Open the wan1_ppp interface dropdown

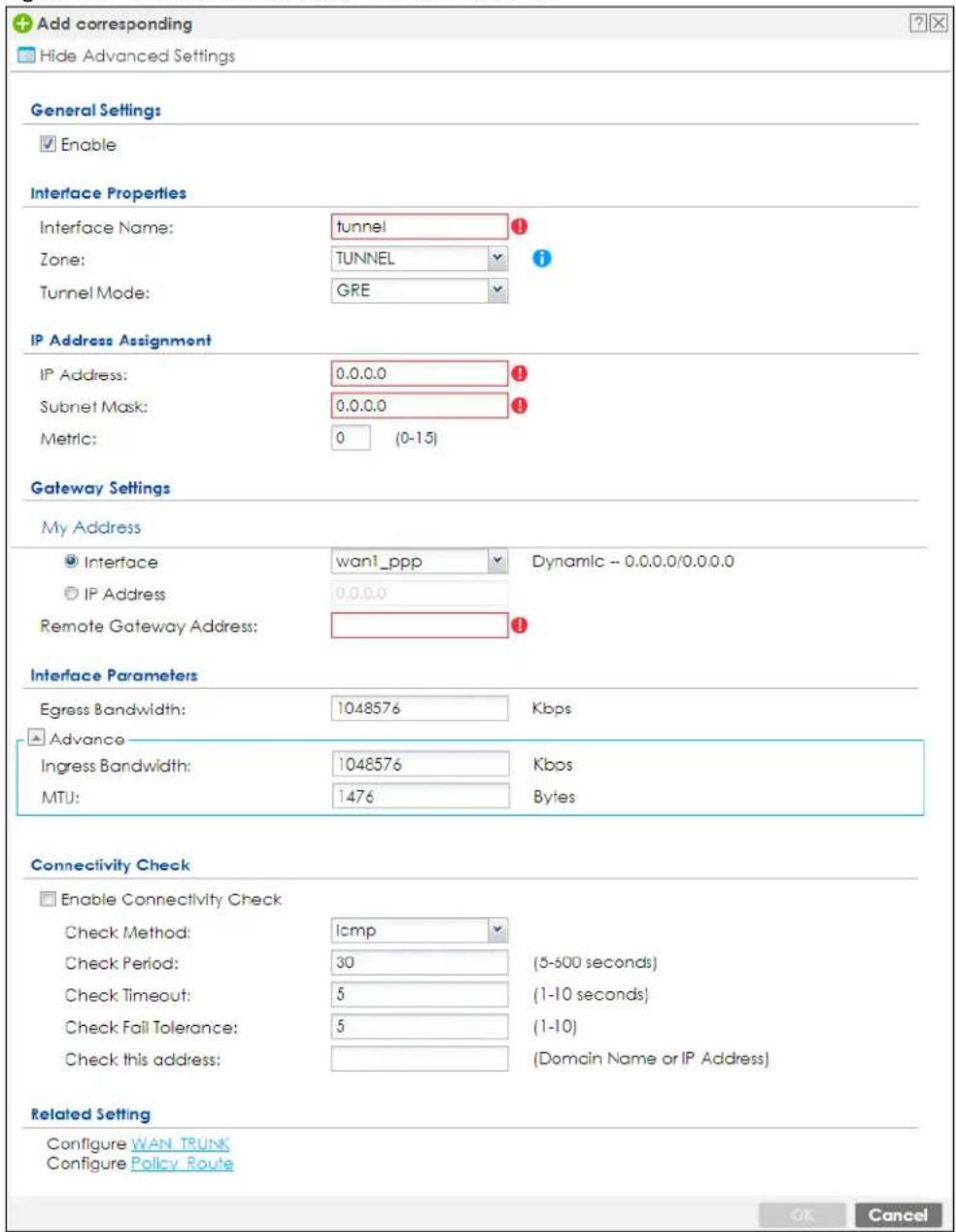click(420, 563)
